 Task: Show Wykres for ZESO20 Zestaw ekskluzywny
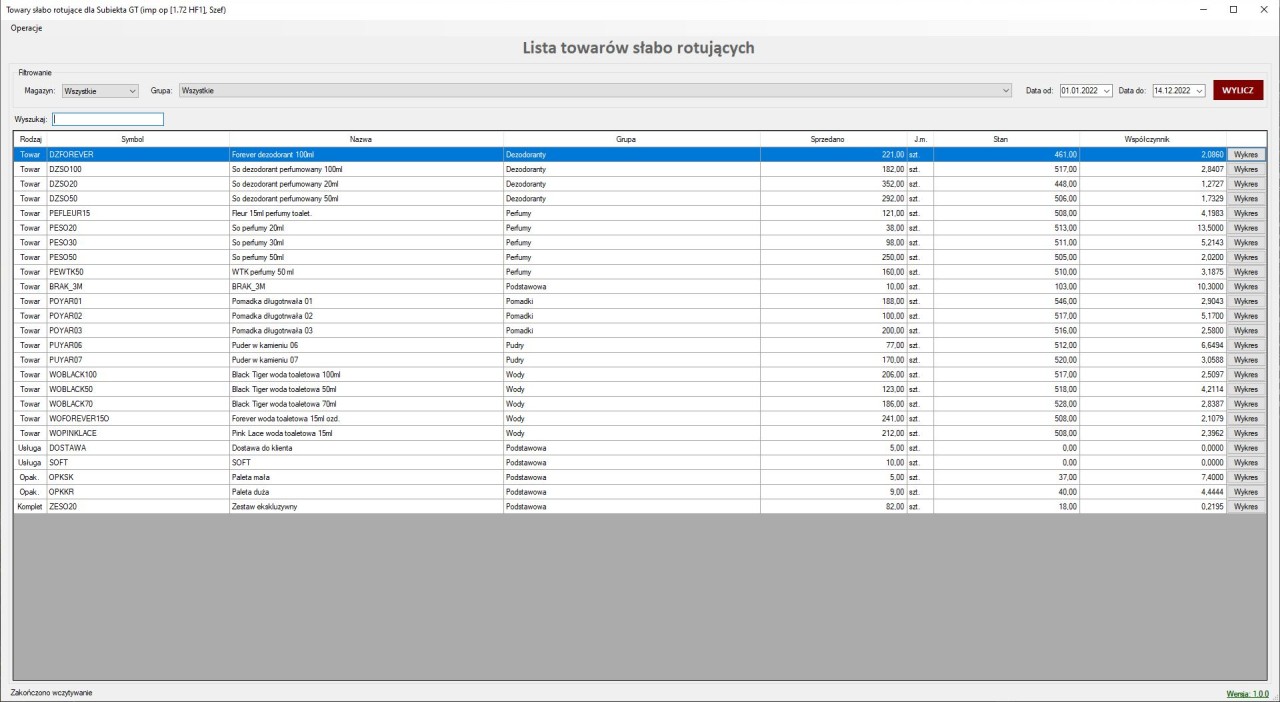(1246, 507)
